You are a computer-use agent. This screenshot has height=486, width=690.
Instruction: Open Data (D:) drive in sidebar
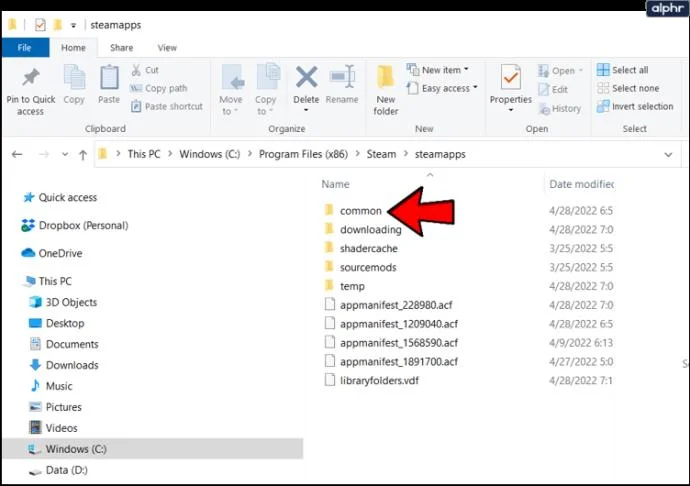(x=66, y=470)
